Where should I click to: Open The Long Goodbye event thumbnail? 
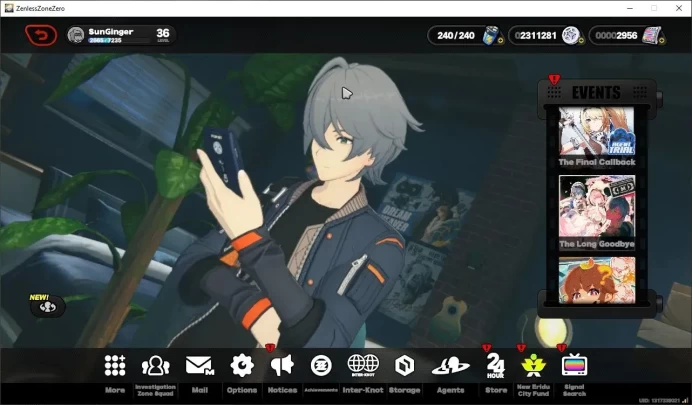point(597,207)
